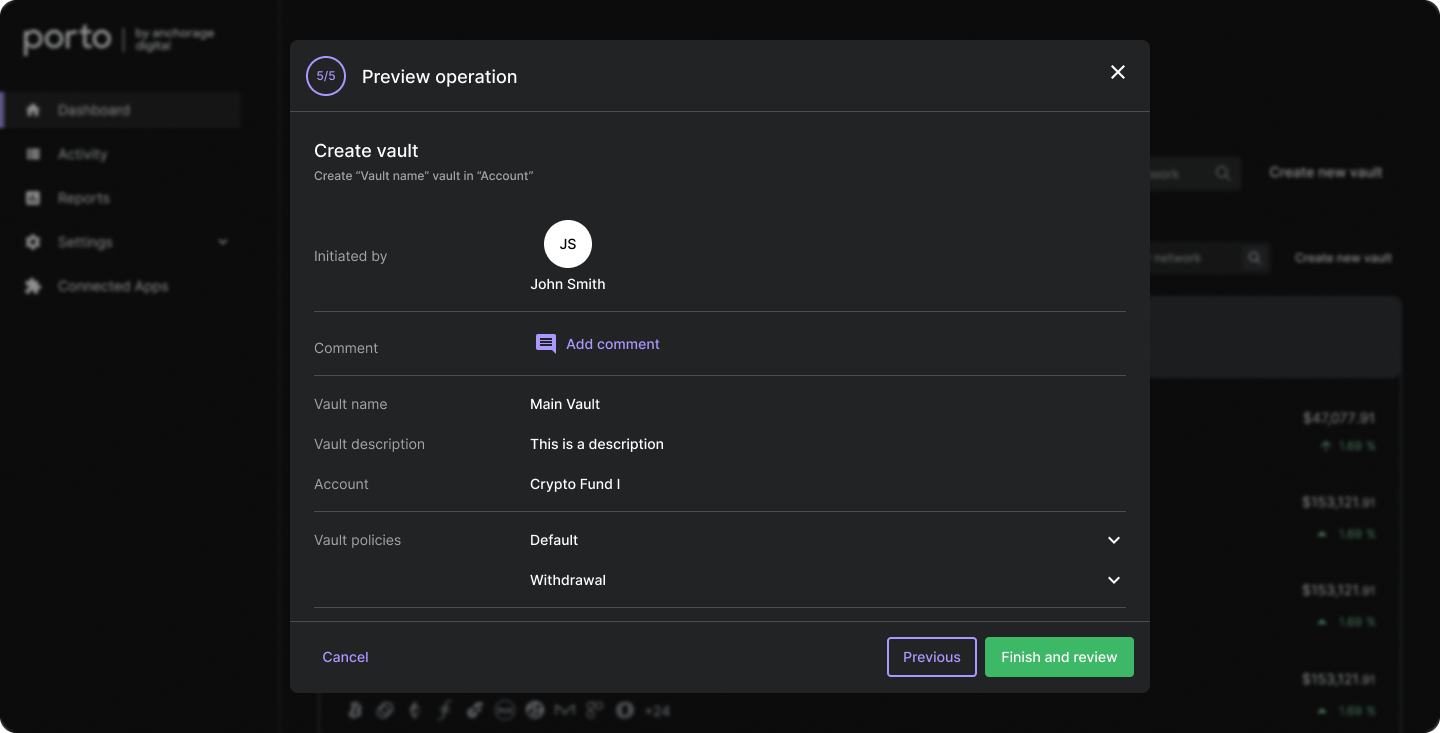Close the Preview operation dialog

click(1118, 72)
